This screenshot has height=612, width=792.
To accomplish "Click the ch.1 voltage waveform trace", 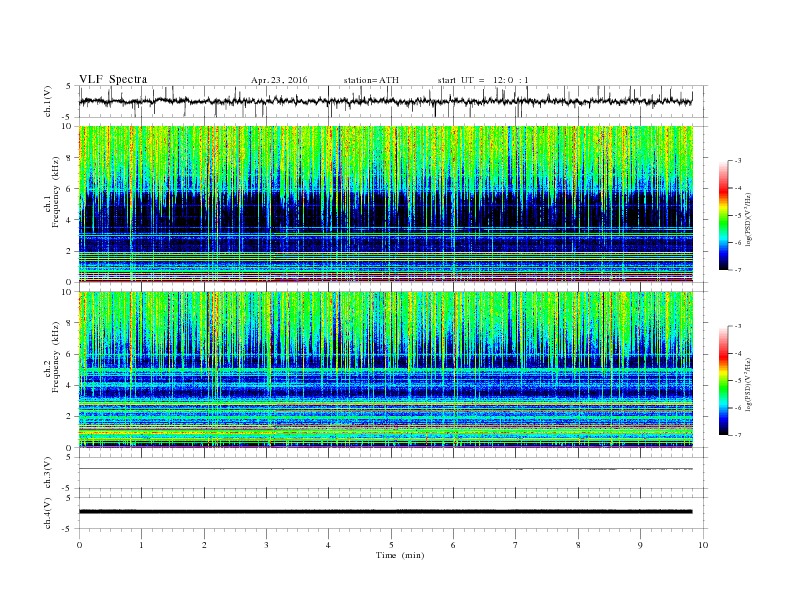I will (x=386, y=101).
